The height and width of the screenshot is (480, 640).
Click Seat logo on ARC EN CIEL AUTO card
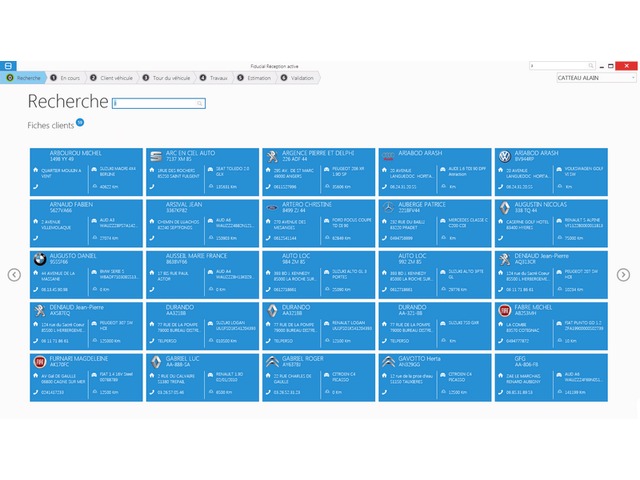[x=156, y=156]
